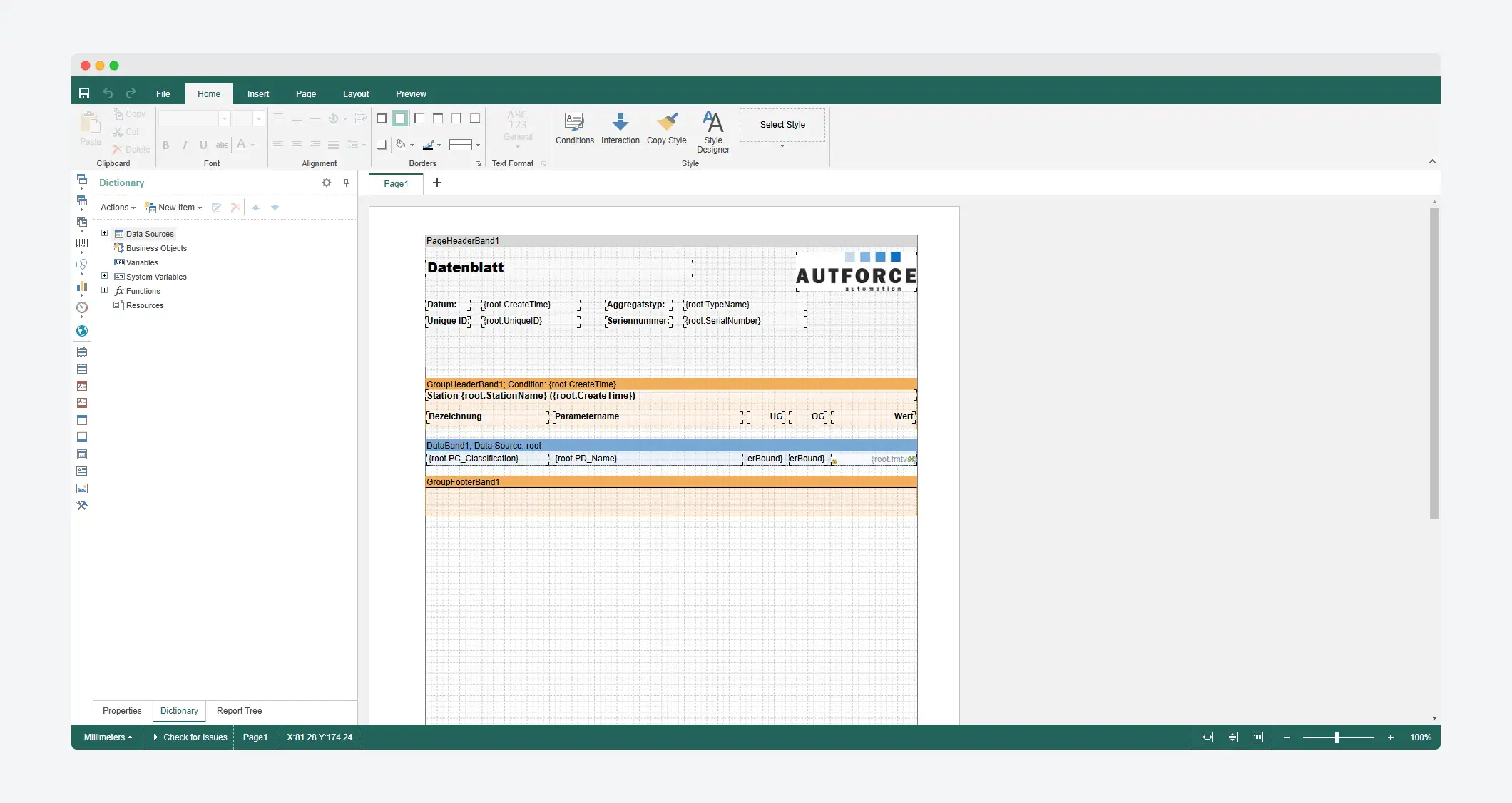Switch to the Report Tree tab
This screenshot has width=1512, height=803.
click(x=239, y=711)
